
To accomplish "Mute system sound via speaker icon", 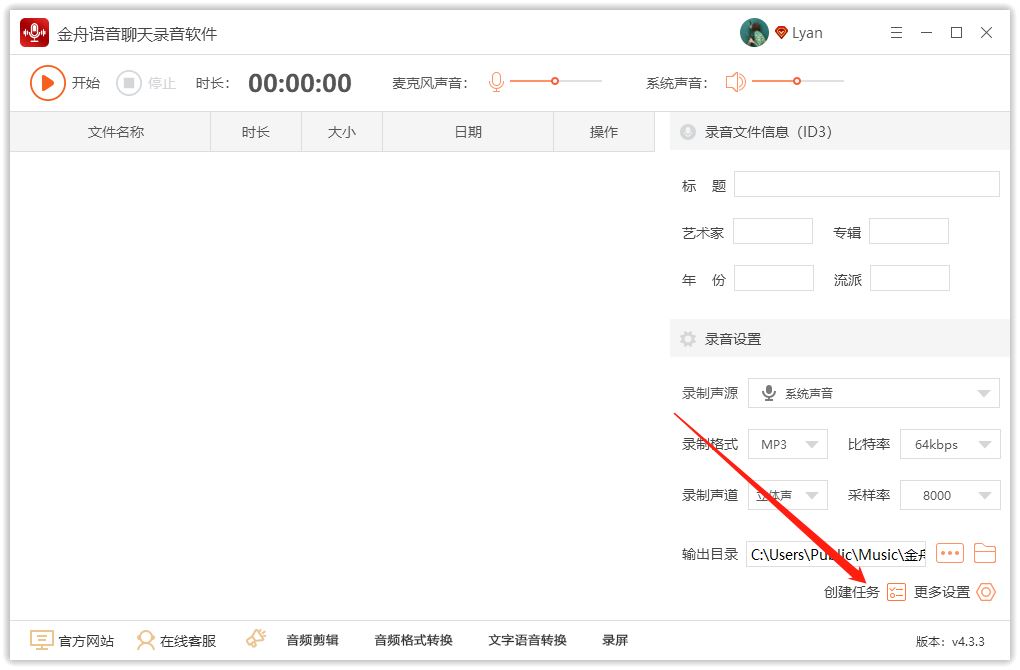I will click(x=736, y=82).
